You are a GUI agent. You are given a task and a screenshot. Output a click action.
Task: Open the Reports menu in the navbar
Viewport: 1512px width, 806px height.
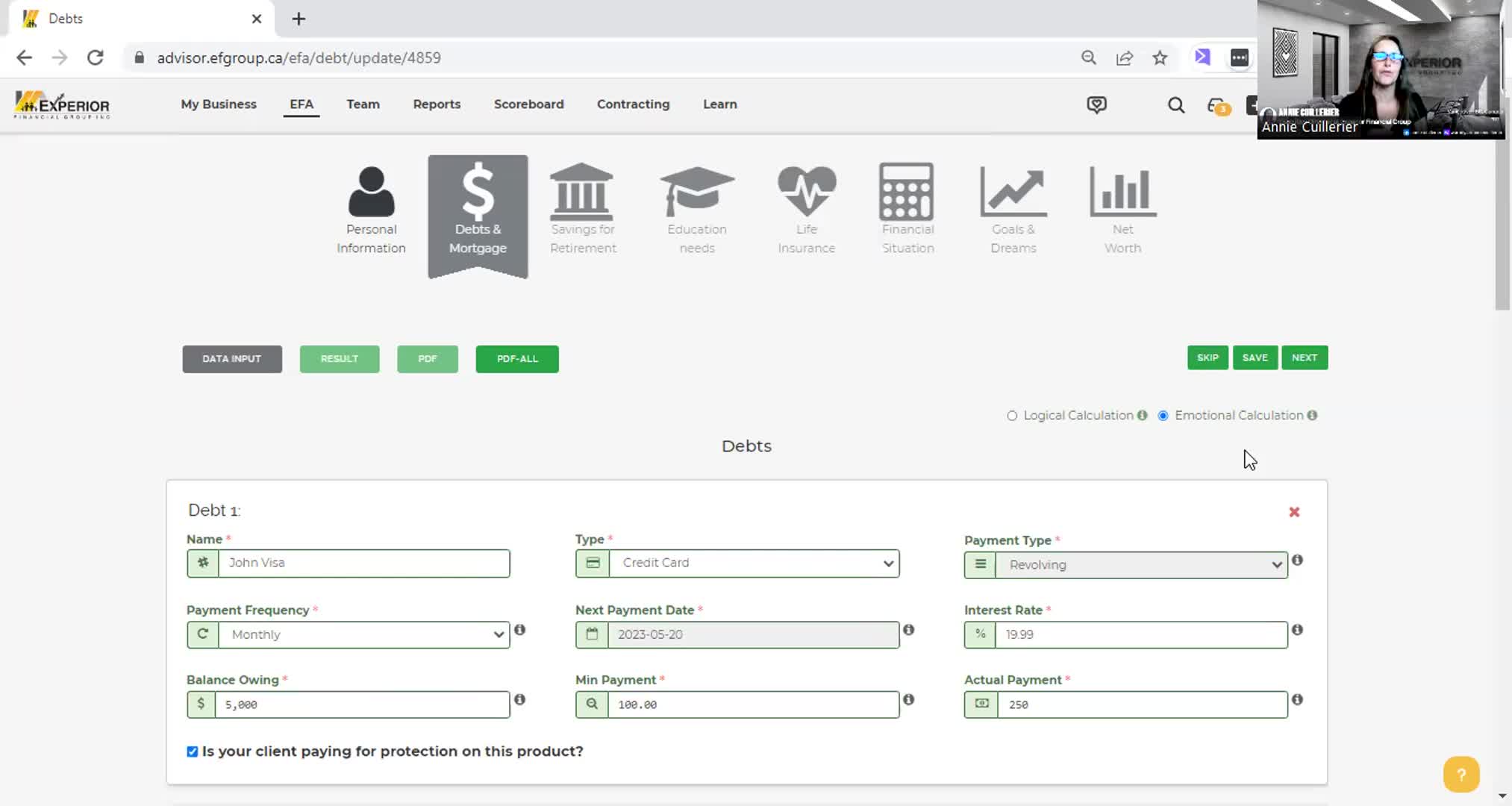(437, 104)
